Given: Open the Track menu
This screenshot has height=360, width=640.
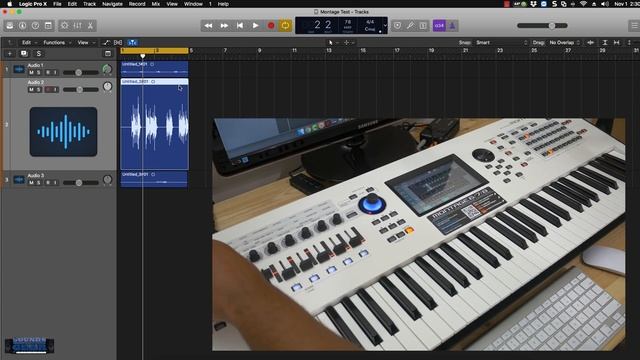Looking at the screenshot, I should pyautogui.click(x=89, y=4).
